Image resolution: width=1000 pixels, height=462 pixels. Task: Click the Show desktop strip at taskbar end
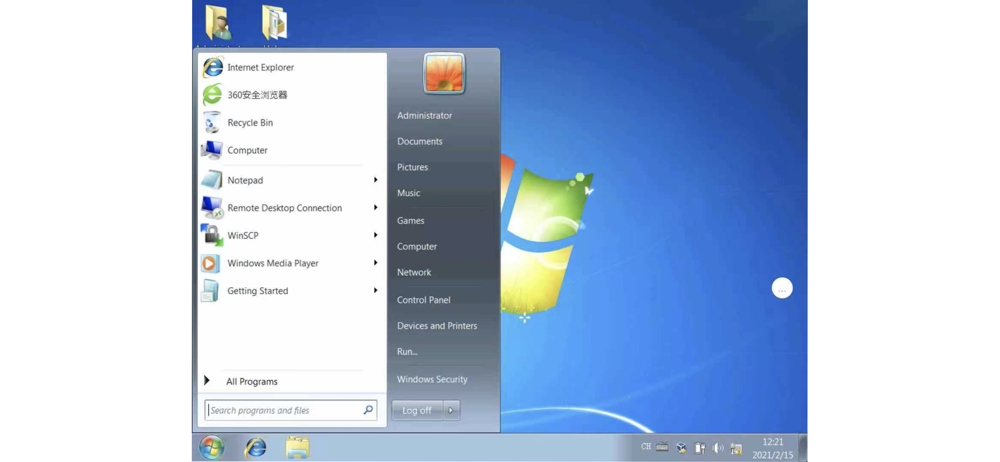click(x=803, y=447)
